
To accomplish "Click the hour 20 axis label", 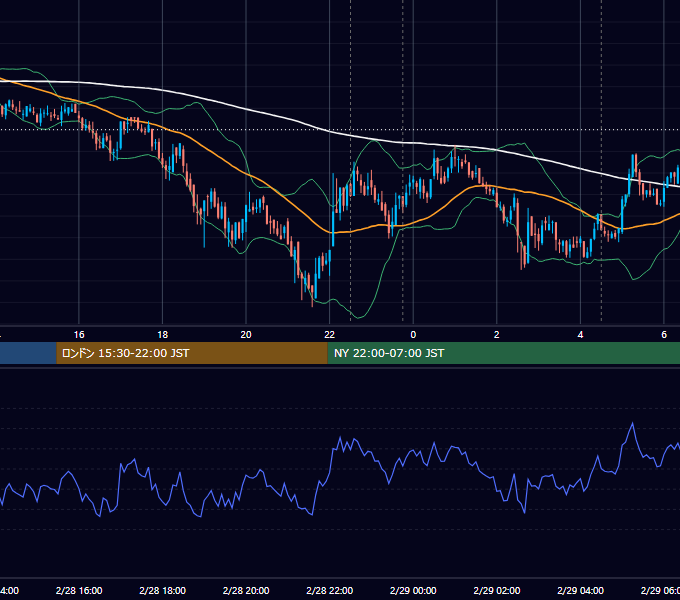I will click(246, 335).
